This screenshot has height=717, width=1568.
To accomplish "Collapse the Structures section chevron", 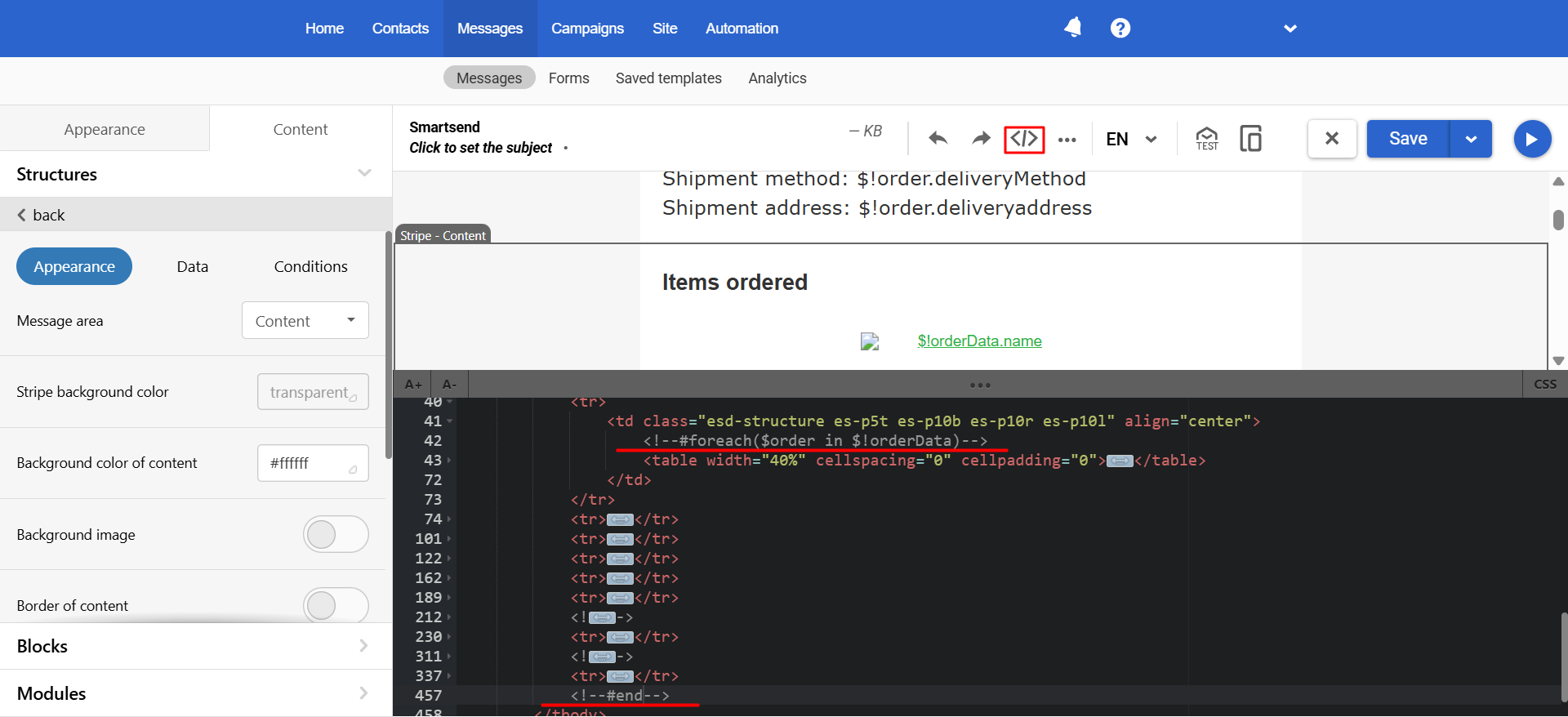I will click(x=364, y=173).
